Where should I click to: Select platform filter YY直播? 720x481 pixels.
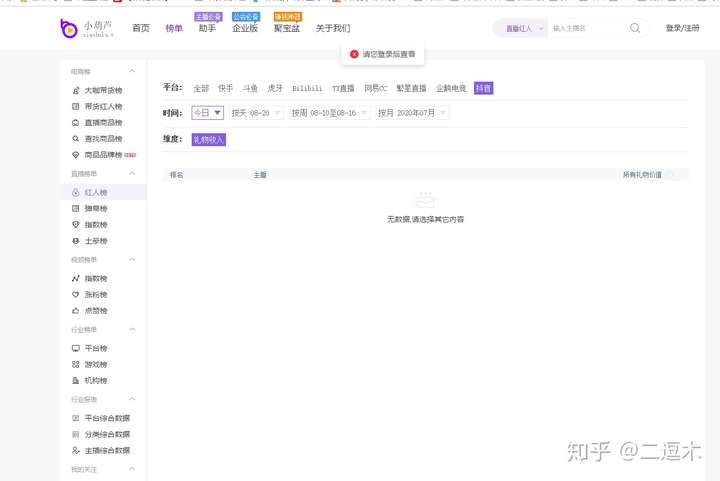coord(343,88)
